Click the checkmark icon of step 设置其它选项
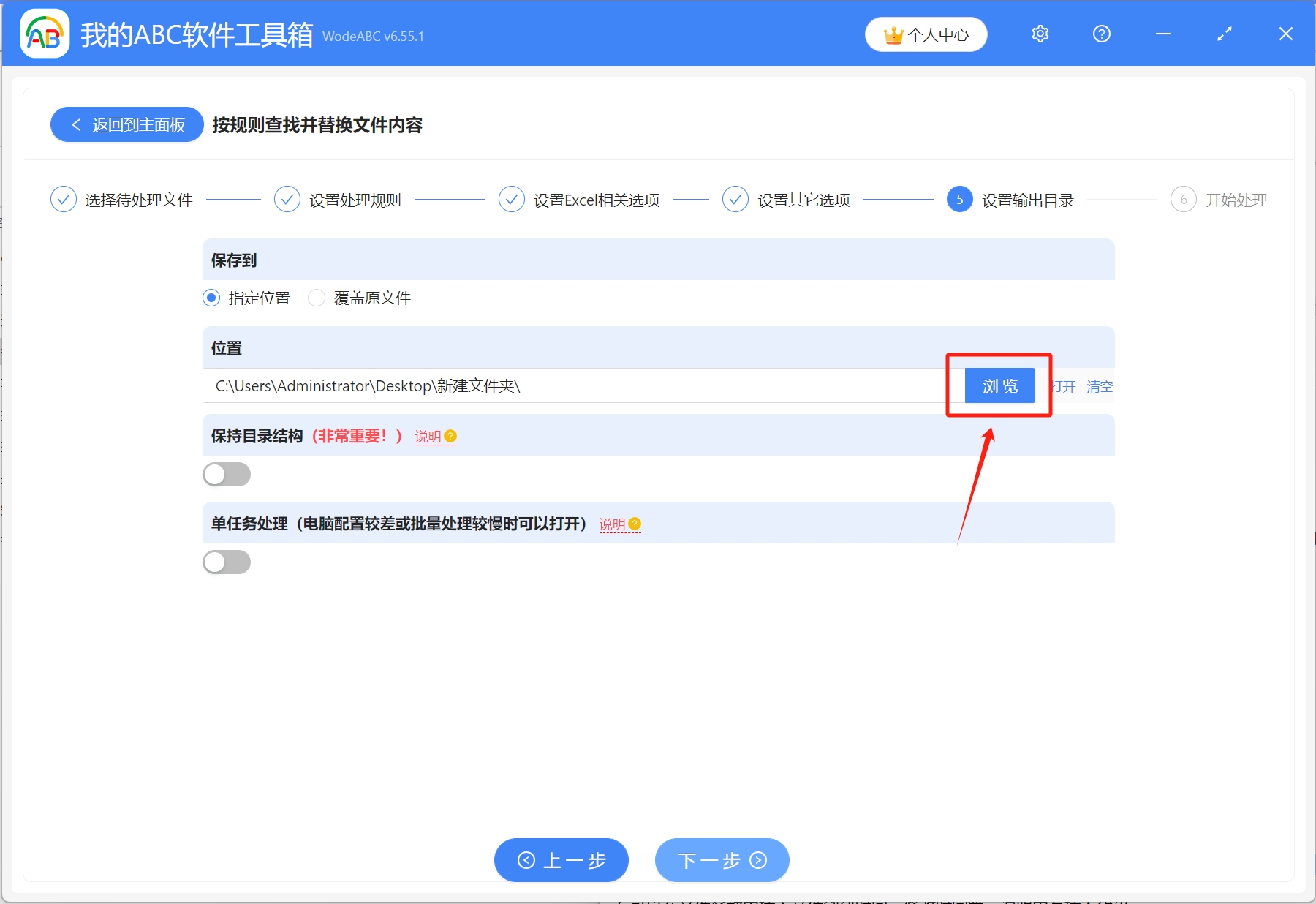 click(x=735, y=199)
